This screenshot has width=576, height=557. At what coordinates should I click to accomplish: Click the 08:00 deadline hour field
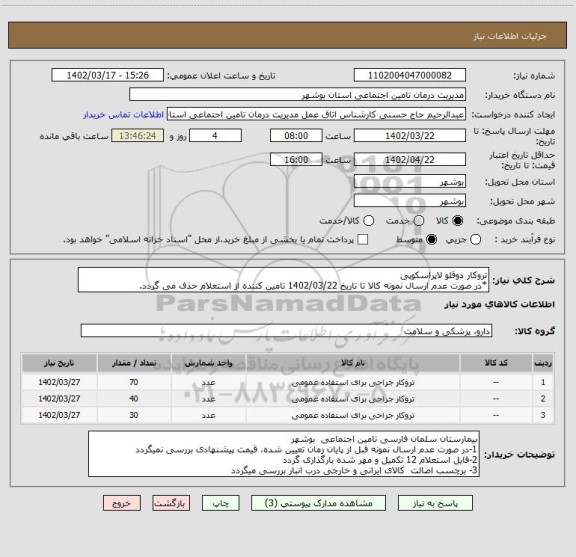click(296, 136)
